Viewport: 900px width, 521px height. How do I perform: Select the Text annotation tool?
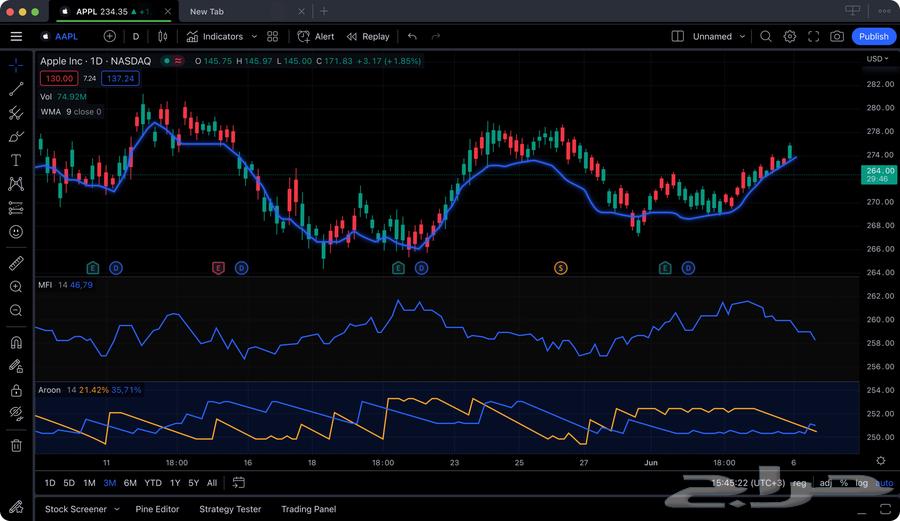[x=16, y=160]
